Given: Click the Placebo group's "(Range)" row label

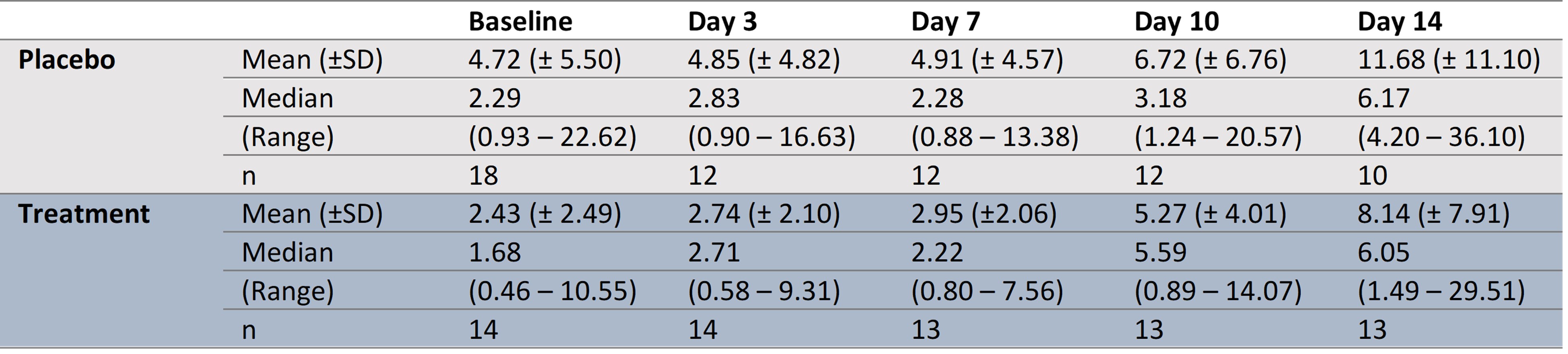Looking at the screenshot, I should click(287, 137).
